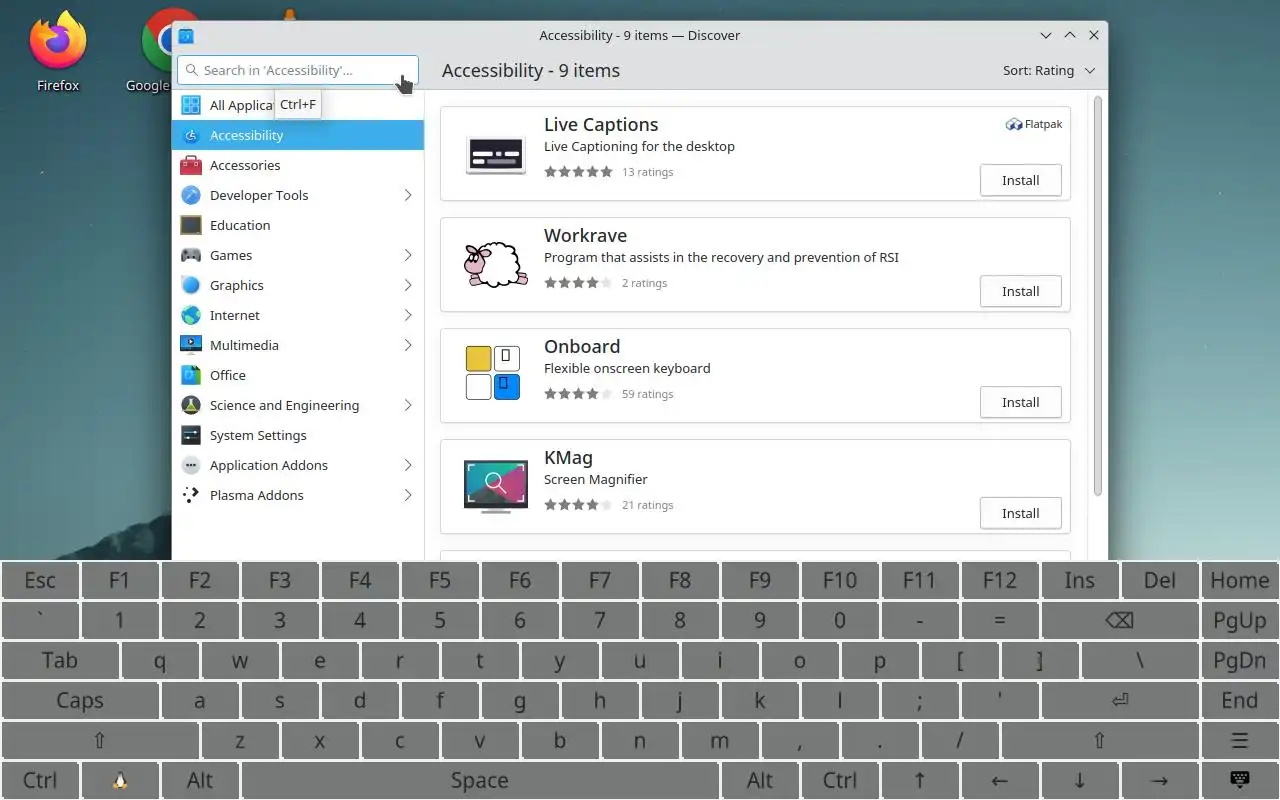
Task: Toggle the right Ctrl key on virtual keyboard
Action: [840, 781]
